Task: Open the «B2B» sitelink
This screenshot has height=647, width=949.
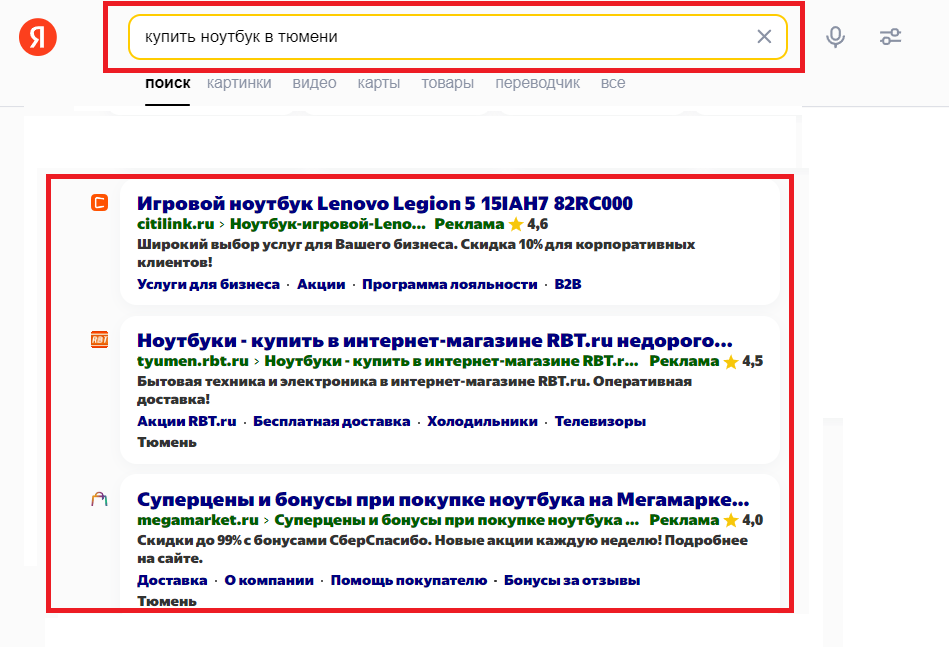Action: tap(568, 284)
